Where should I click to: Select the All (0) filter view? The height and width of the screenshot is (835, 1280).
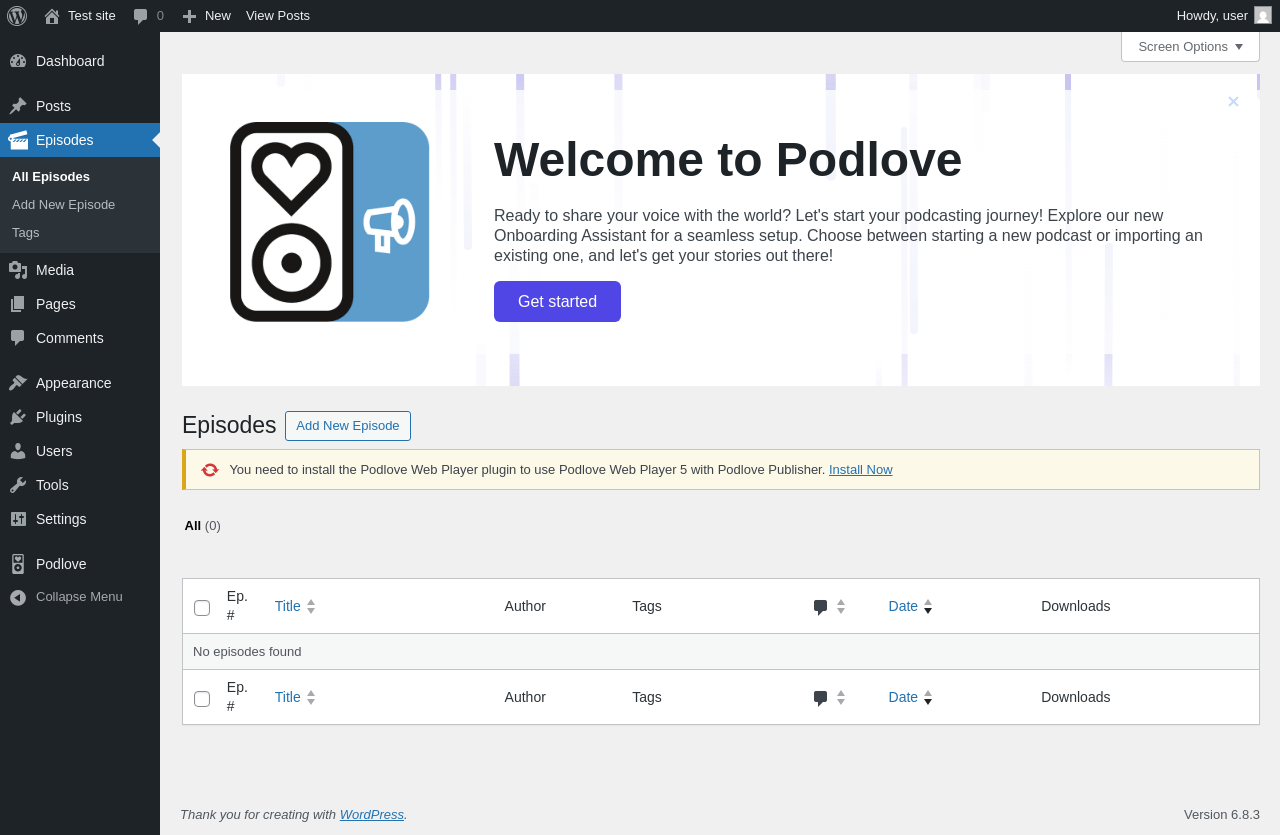(202, 526)
